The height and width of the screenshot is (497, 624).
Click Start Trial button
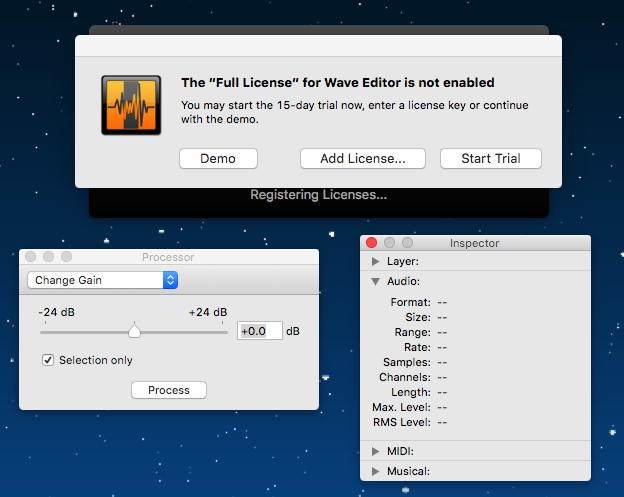click(491, 158)
